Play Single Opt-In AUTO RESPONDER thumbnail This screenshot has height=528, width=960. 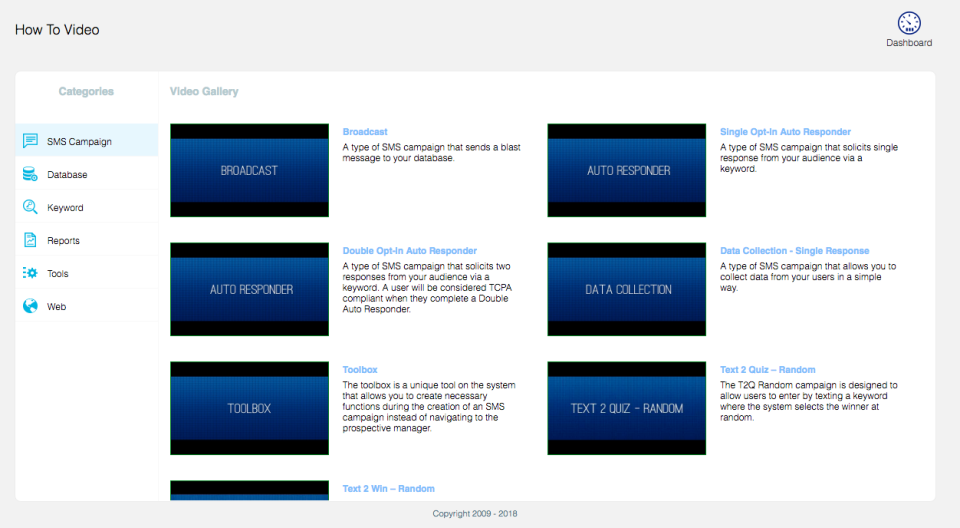tap(626, 170)
